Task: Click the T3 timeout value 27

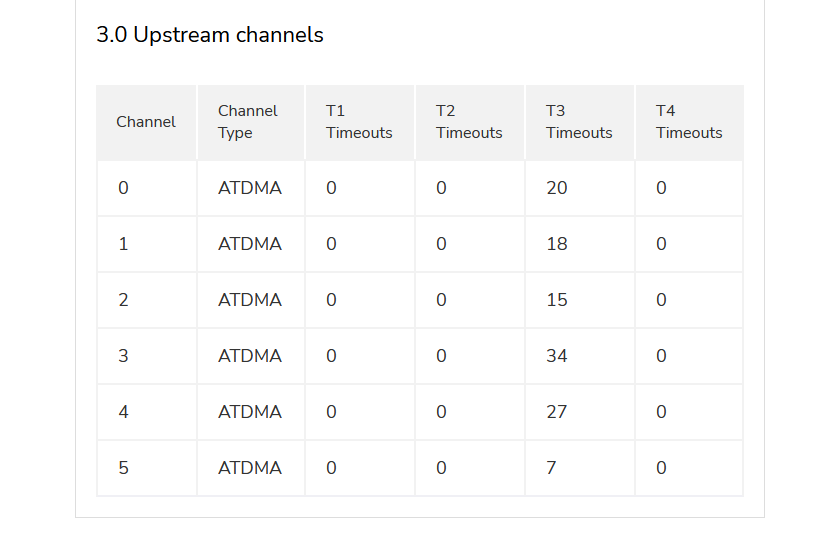Action: (557, 412)
